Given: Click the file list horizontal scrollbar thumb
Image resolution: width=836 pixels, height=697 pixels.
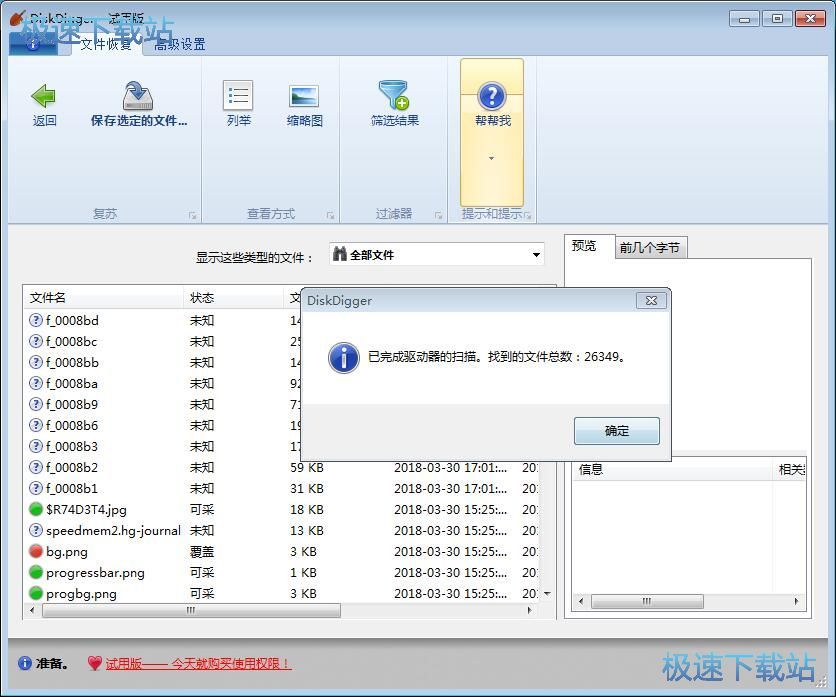Looking at the screenshot, I should [x=191, y=610].
